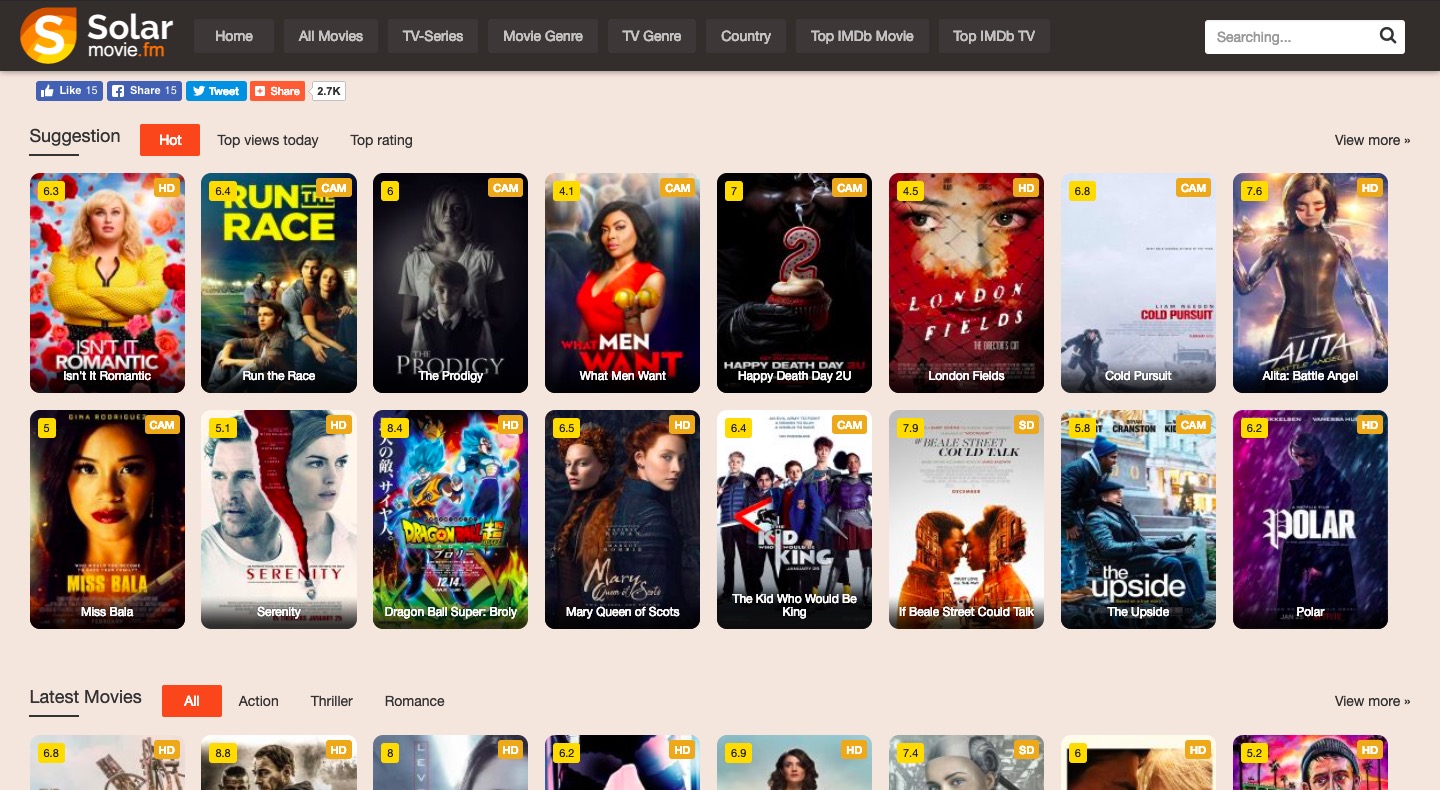Open The Kid Who Would Be King poster
1440x790 pixels.
[x=794, y=519]
